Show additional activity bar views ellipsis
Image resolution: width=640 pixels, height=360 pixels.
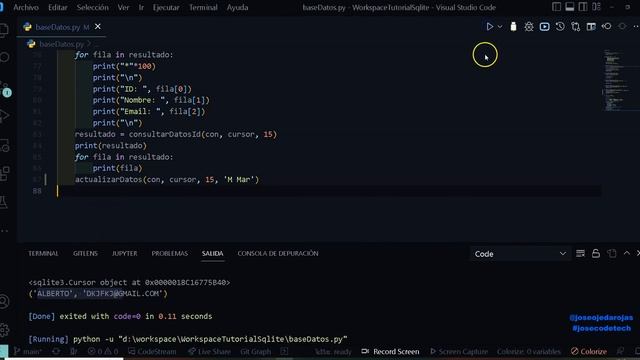(x=4, y=231)
